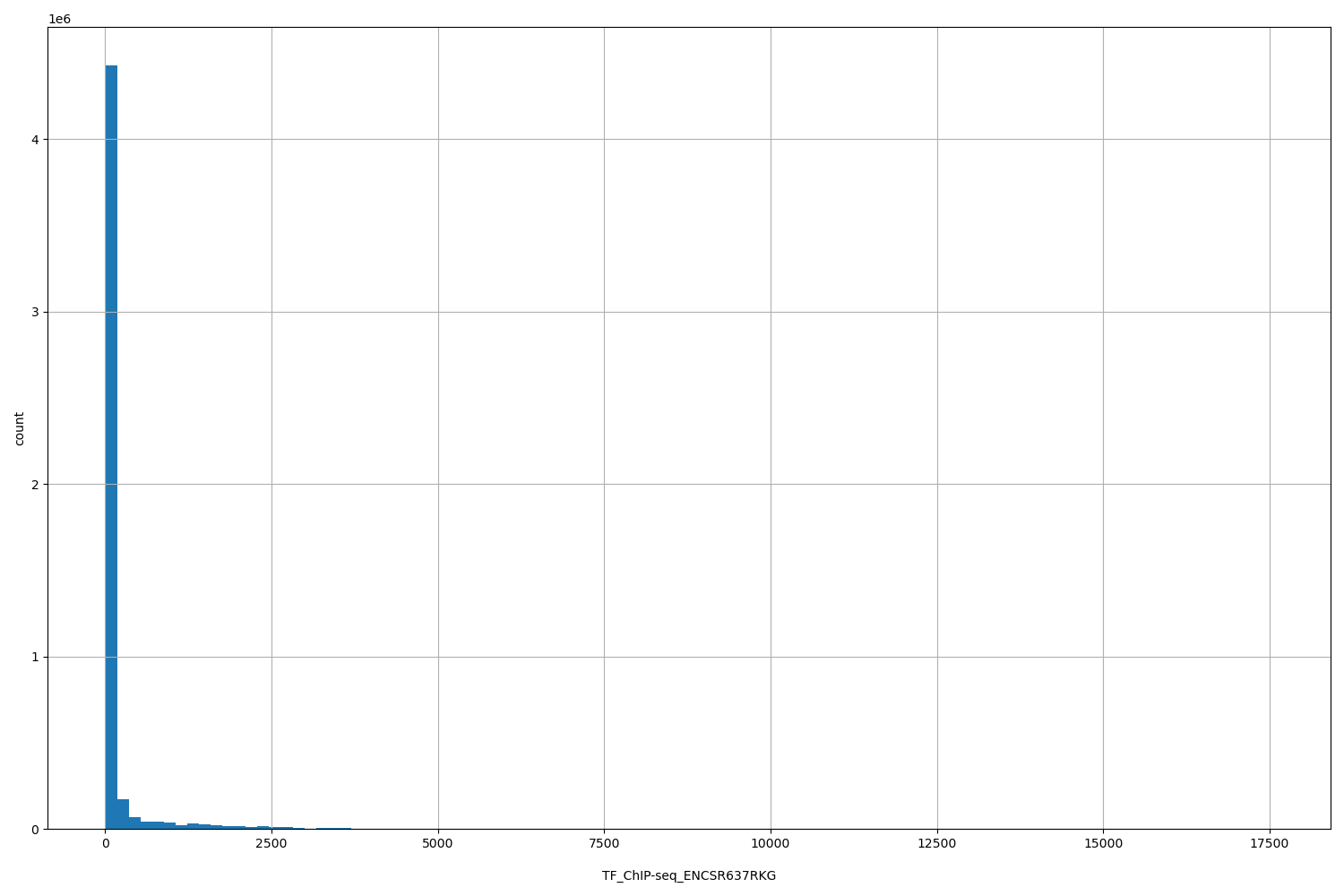Image resolution: width=1344 pixels, height=896 pixels.
Task: Click the 15000 tick label
Action: coord(1104,843)
